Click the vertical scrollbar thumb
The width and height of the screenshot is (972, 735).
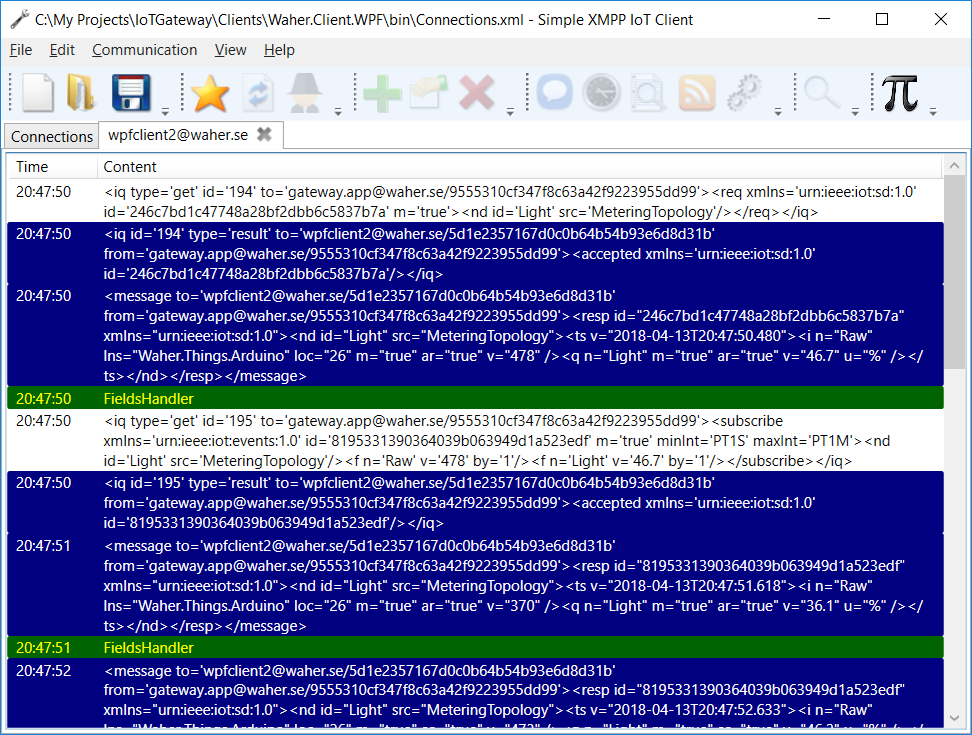coord(955,270)
